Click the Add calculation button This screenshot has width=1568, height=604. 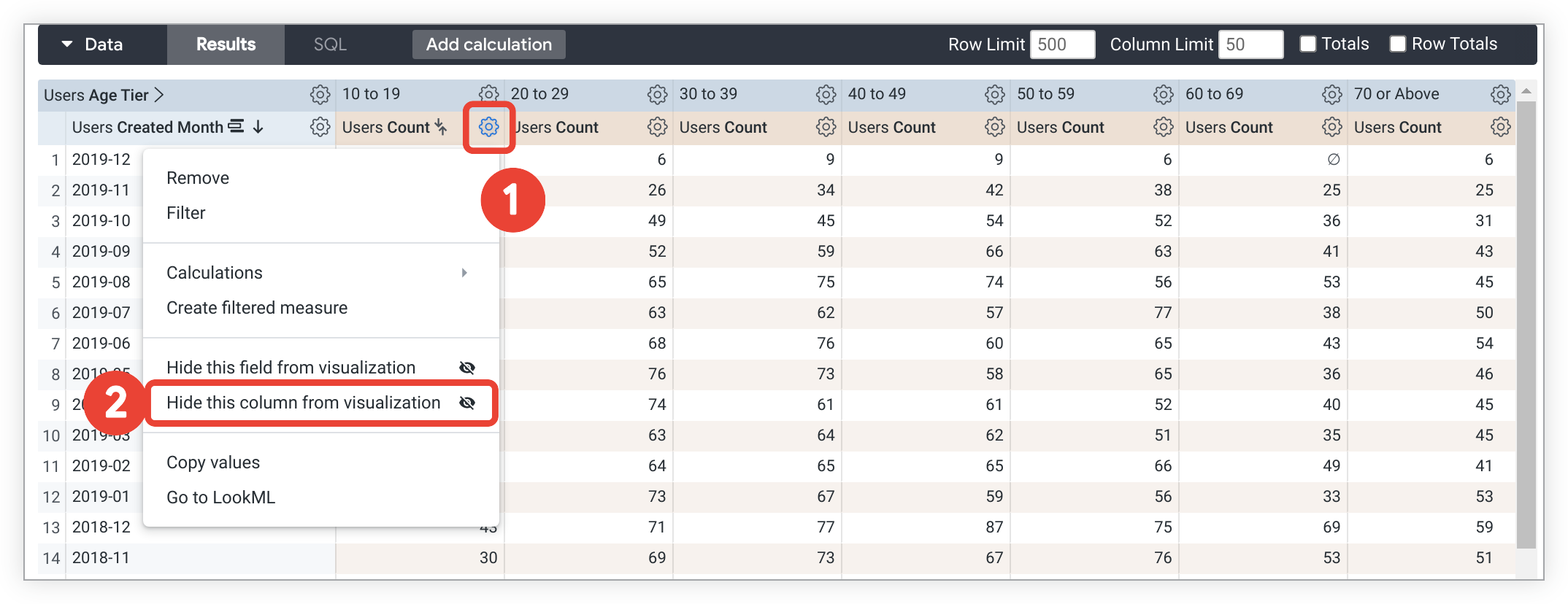click(x=488, y=44)
